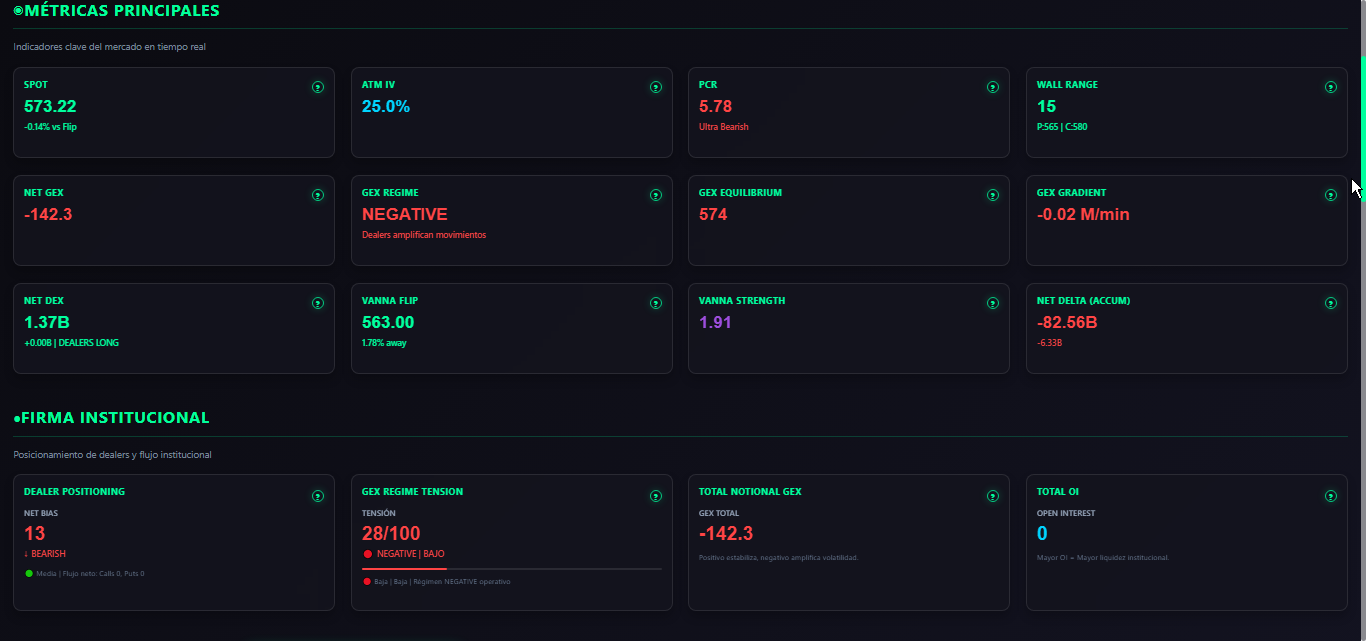Open the NET DEX info icon
This screenshot has width=1366, height=641.
coord(318,303)
